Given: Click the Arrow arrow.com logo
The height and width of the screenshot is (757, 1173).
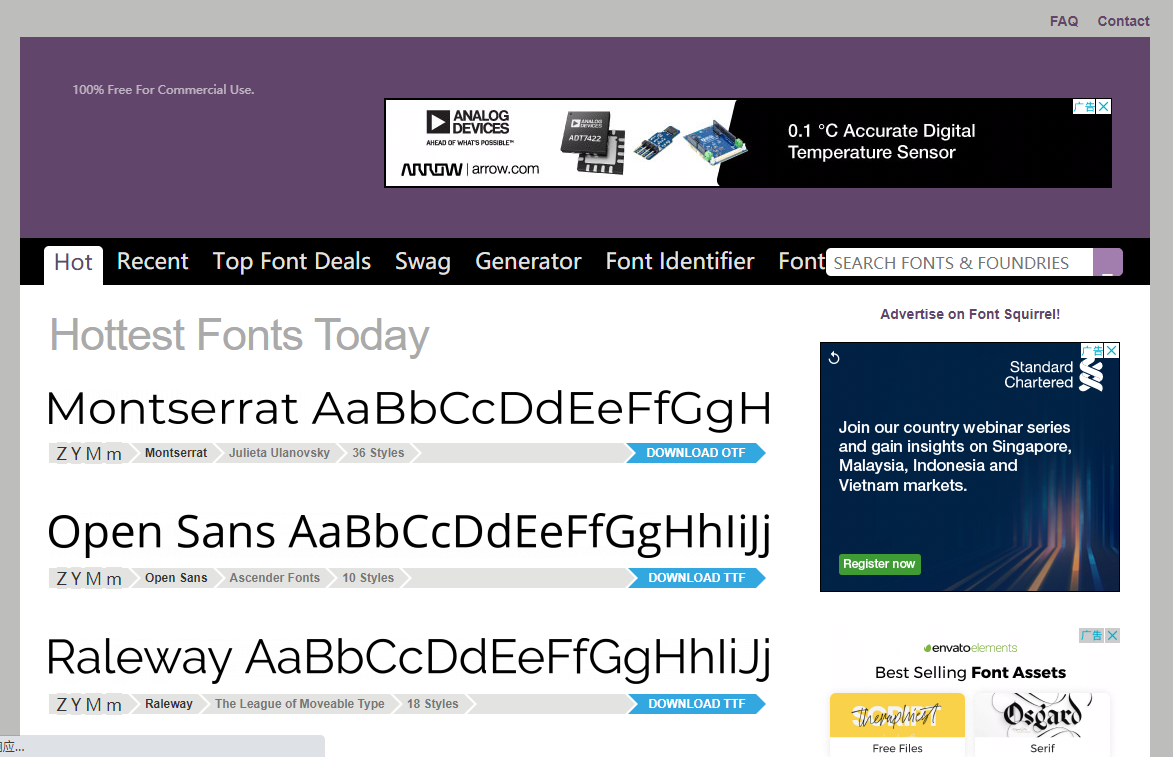Looking at the screenshot, I should pos(470,169).
